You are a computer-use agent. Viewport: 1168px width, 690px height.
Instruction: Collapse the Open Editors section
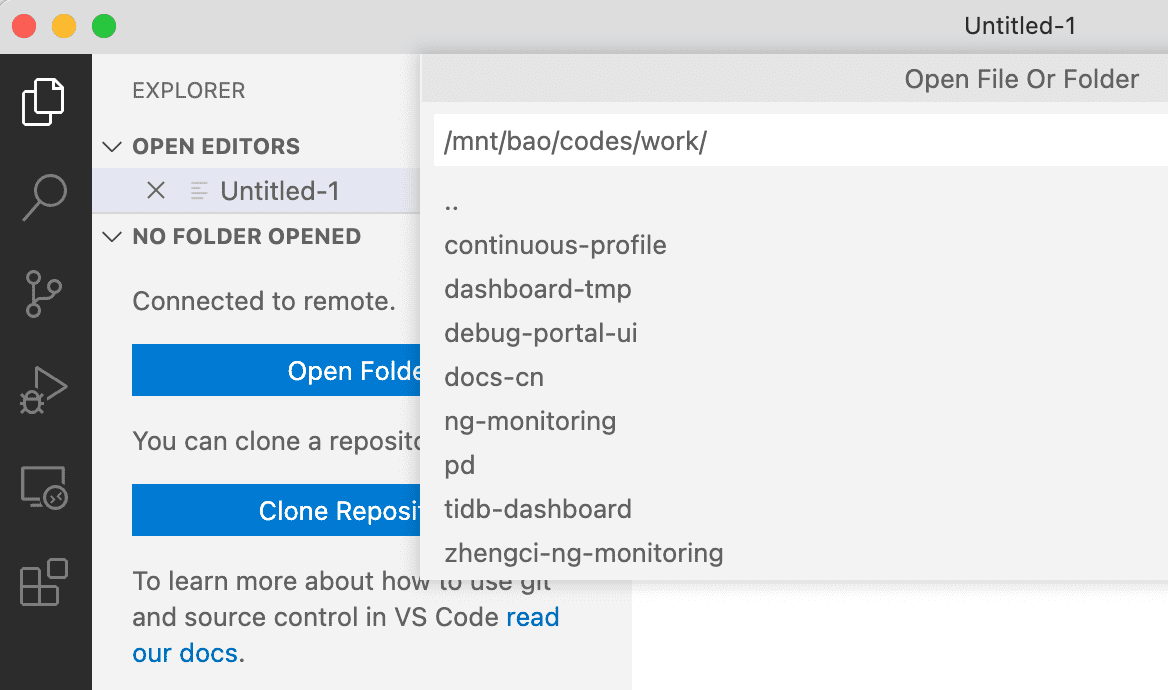(113, 146)
